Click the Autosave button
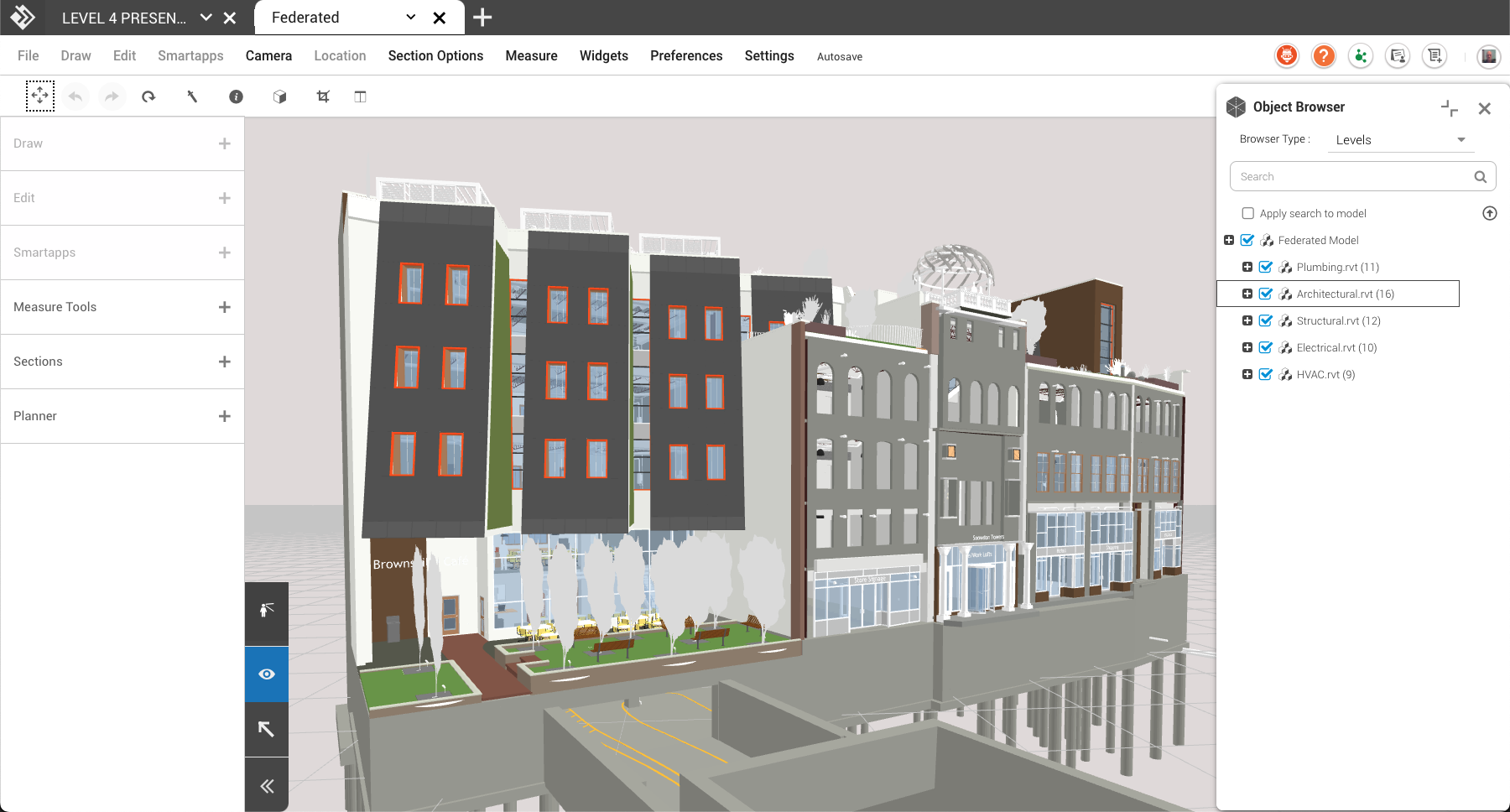 [839, 57]
